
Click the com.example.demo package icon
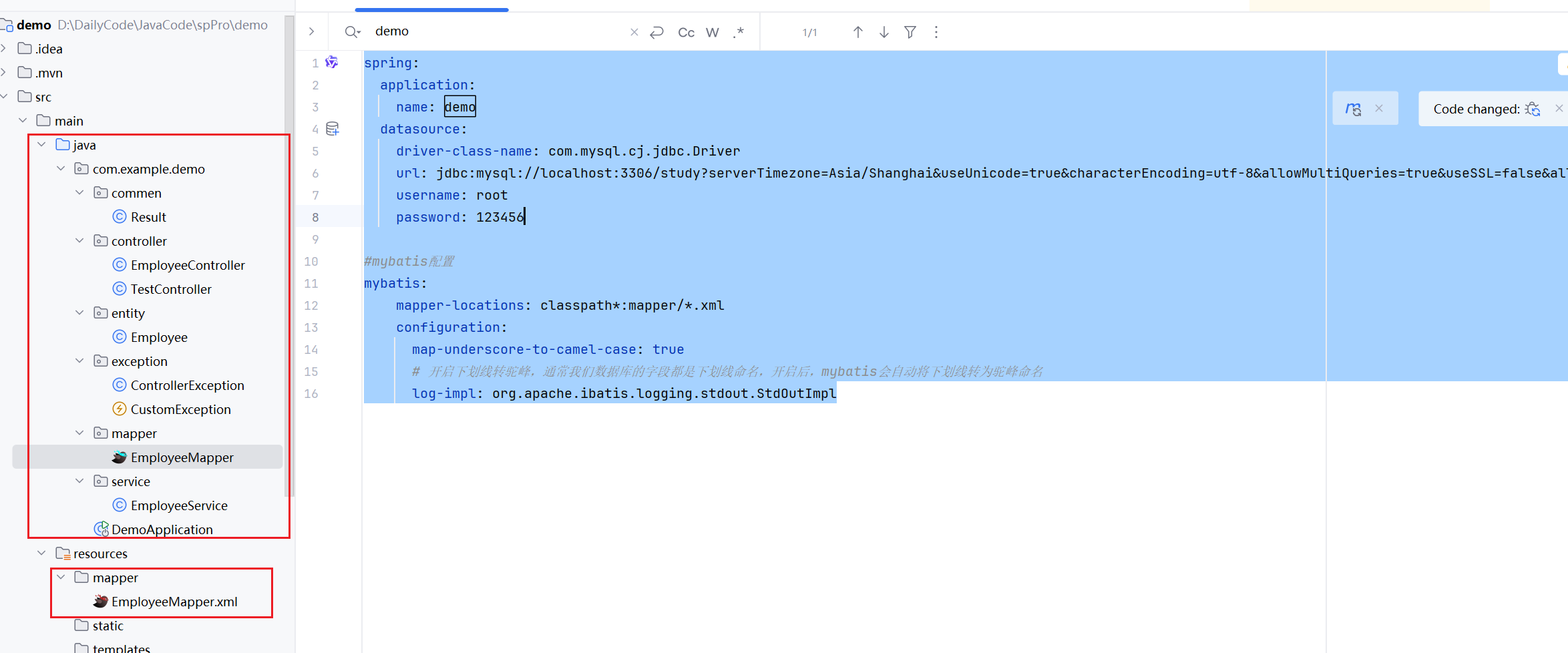(81, 168)
